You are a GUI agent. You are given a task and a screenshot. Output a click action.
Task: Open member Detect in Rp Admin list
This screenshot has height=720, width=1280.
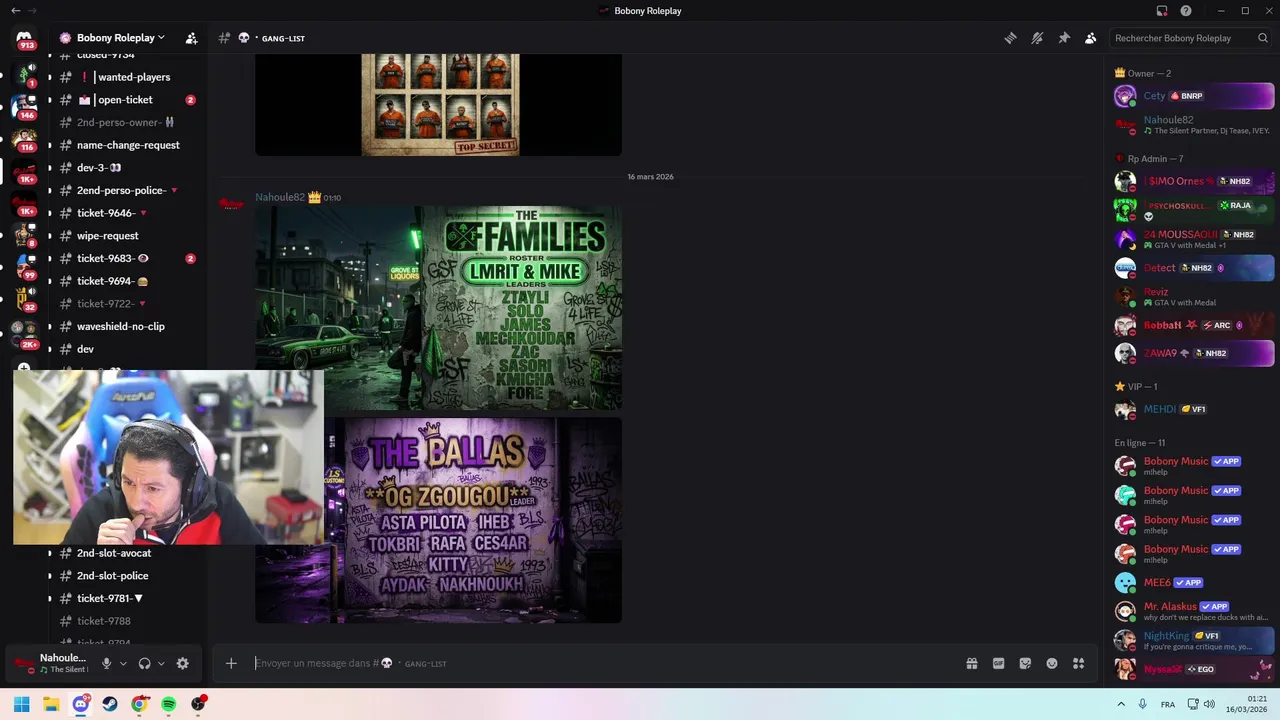1194,268
